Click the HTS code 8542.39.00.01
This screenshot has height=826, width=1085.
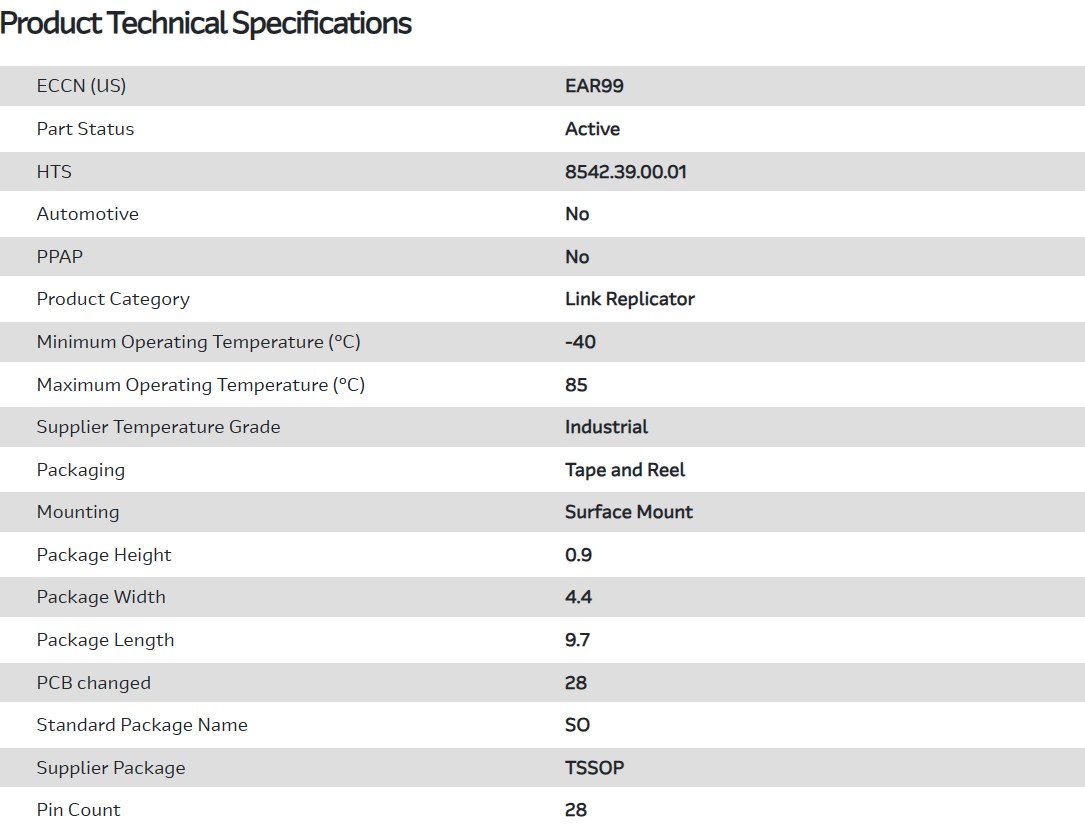click(625, 172)
